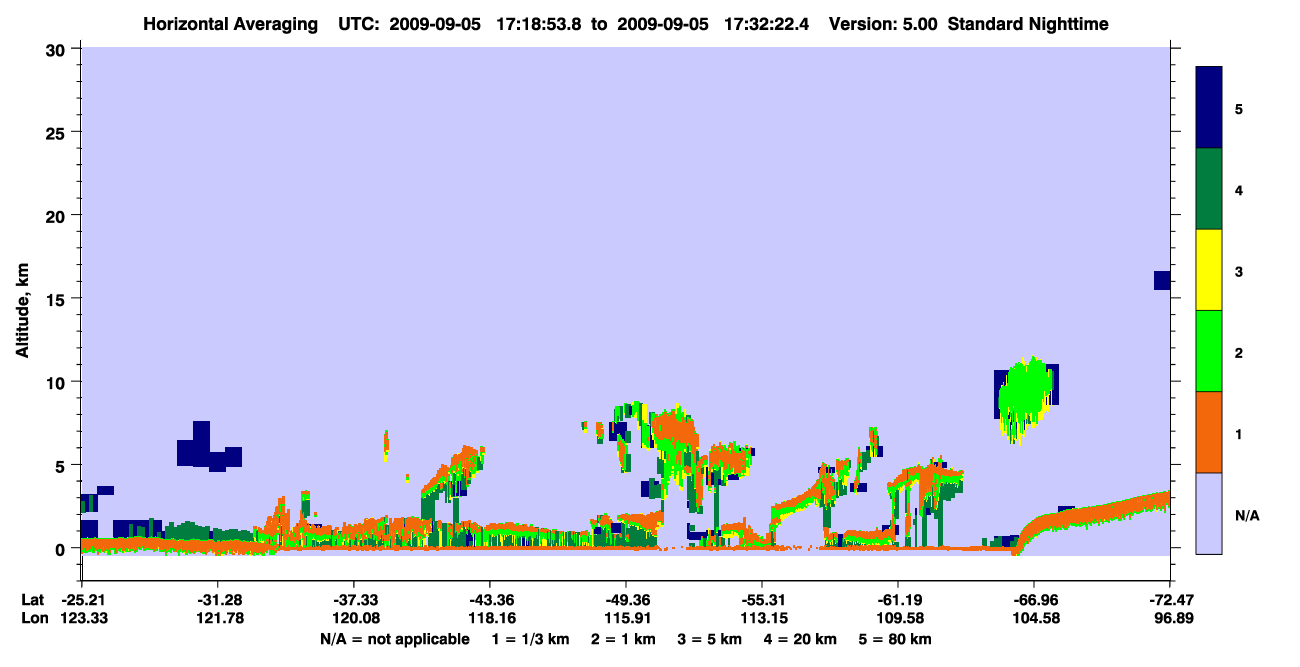
Task: Click the yellow level 3 color swatch
Action: pos(1209,270)
